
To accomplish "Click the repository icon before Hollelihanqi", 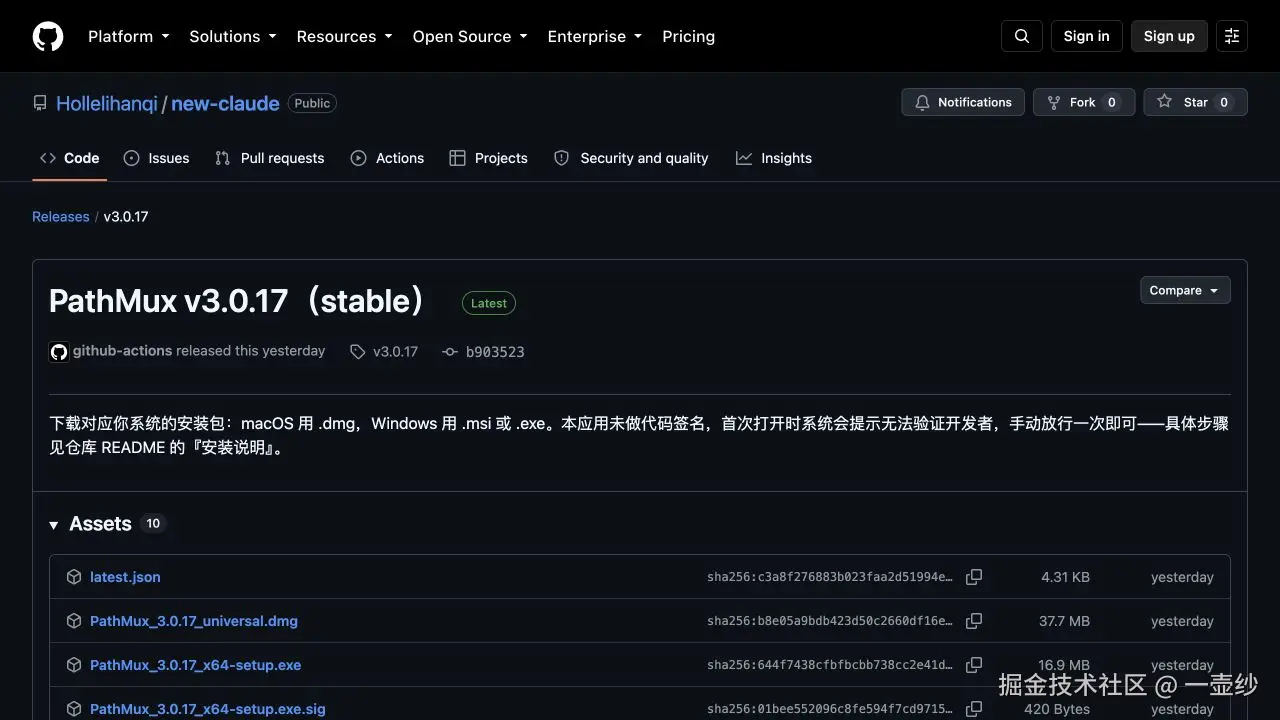I will coord(40,103).
